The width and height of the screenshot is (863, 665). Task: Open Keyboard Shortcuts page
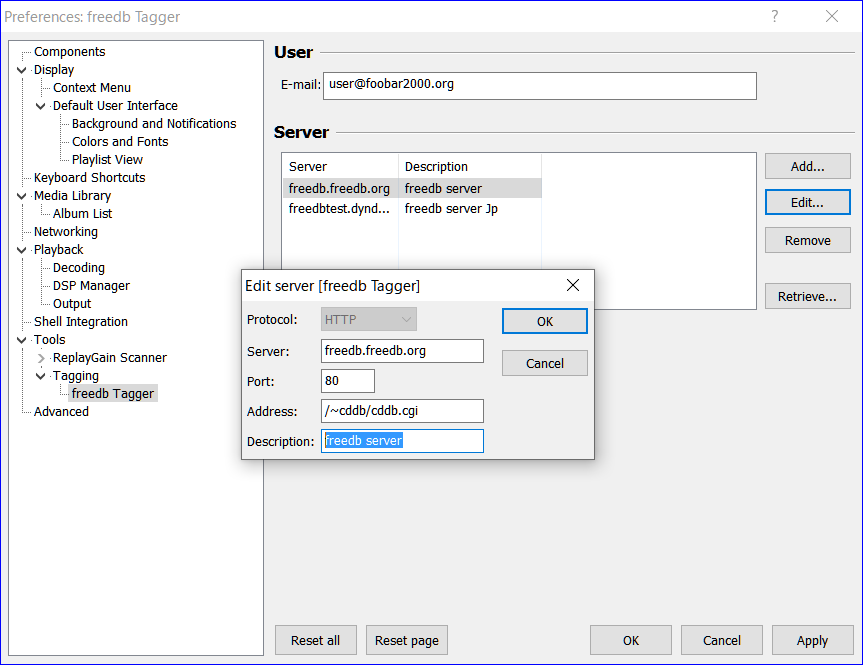(90, 178)
